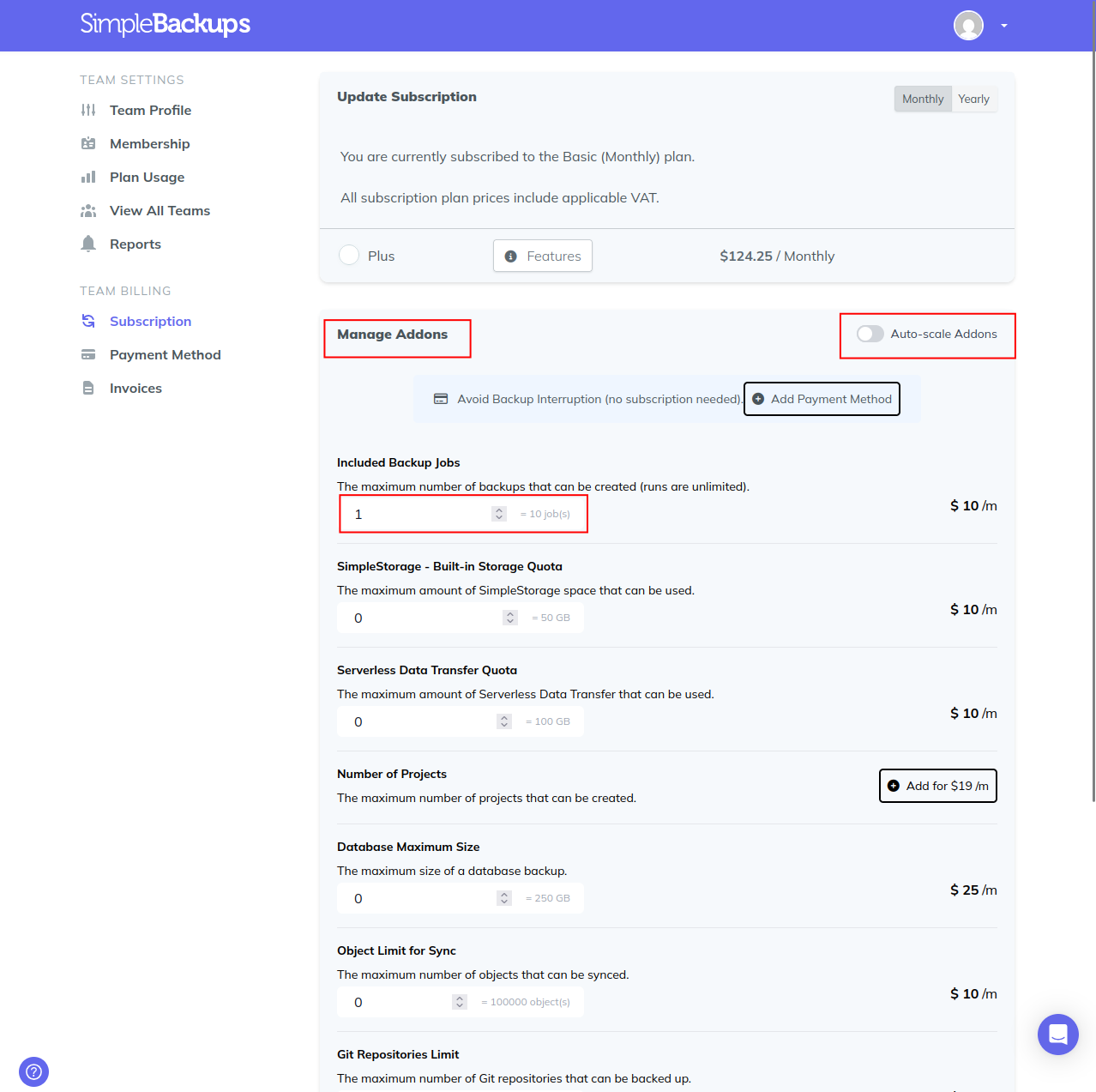The height and width of the screenshot is (1092, 1096).
Task: Click the Git Repositories Limit label
Action: (398, 1054)
